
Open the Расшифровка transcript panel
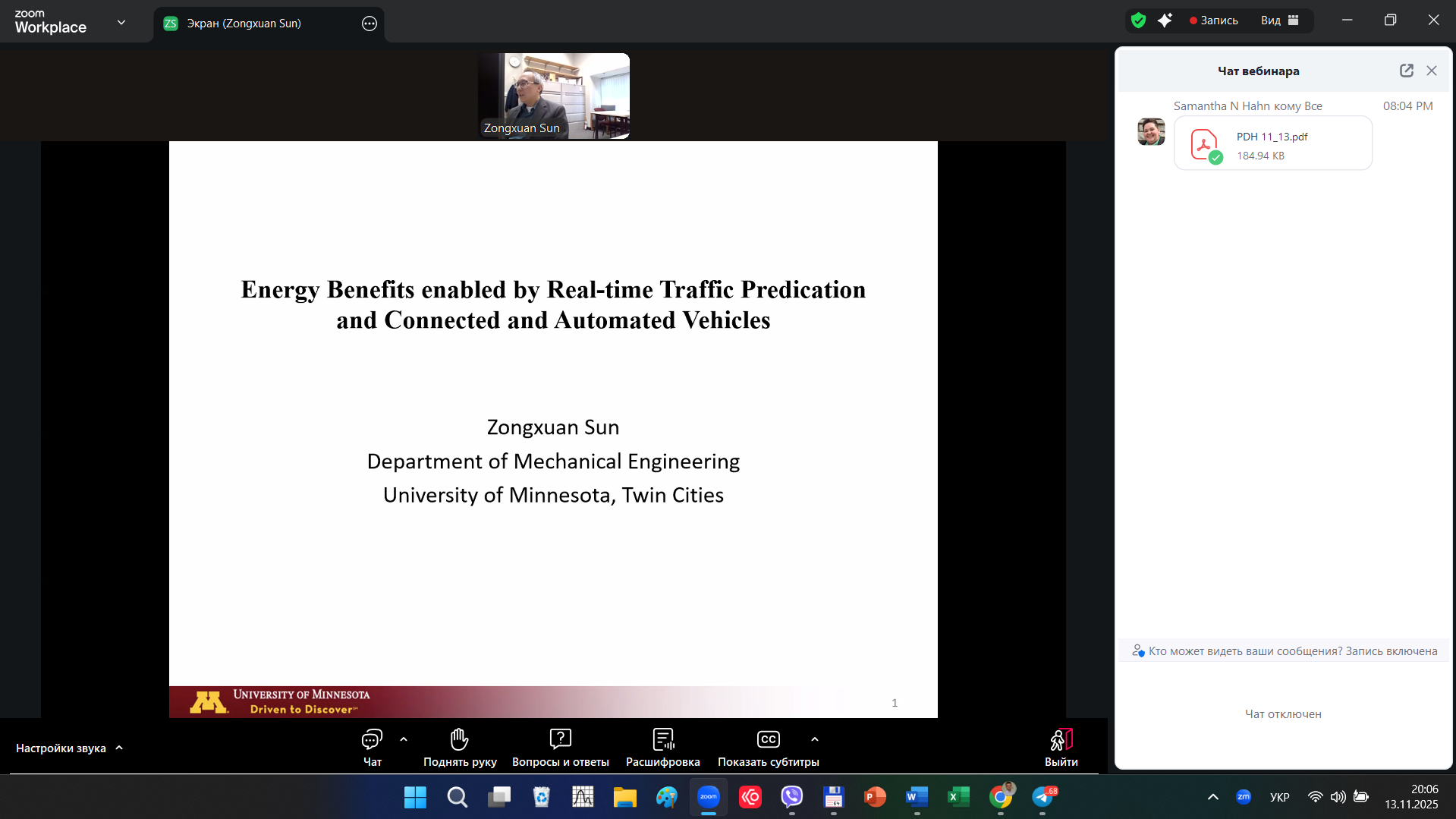662,747
